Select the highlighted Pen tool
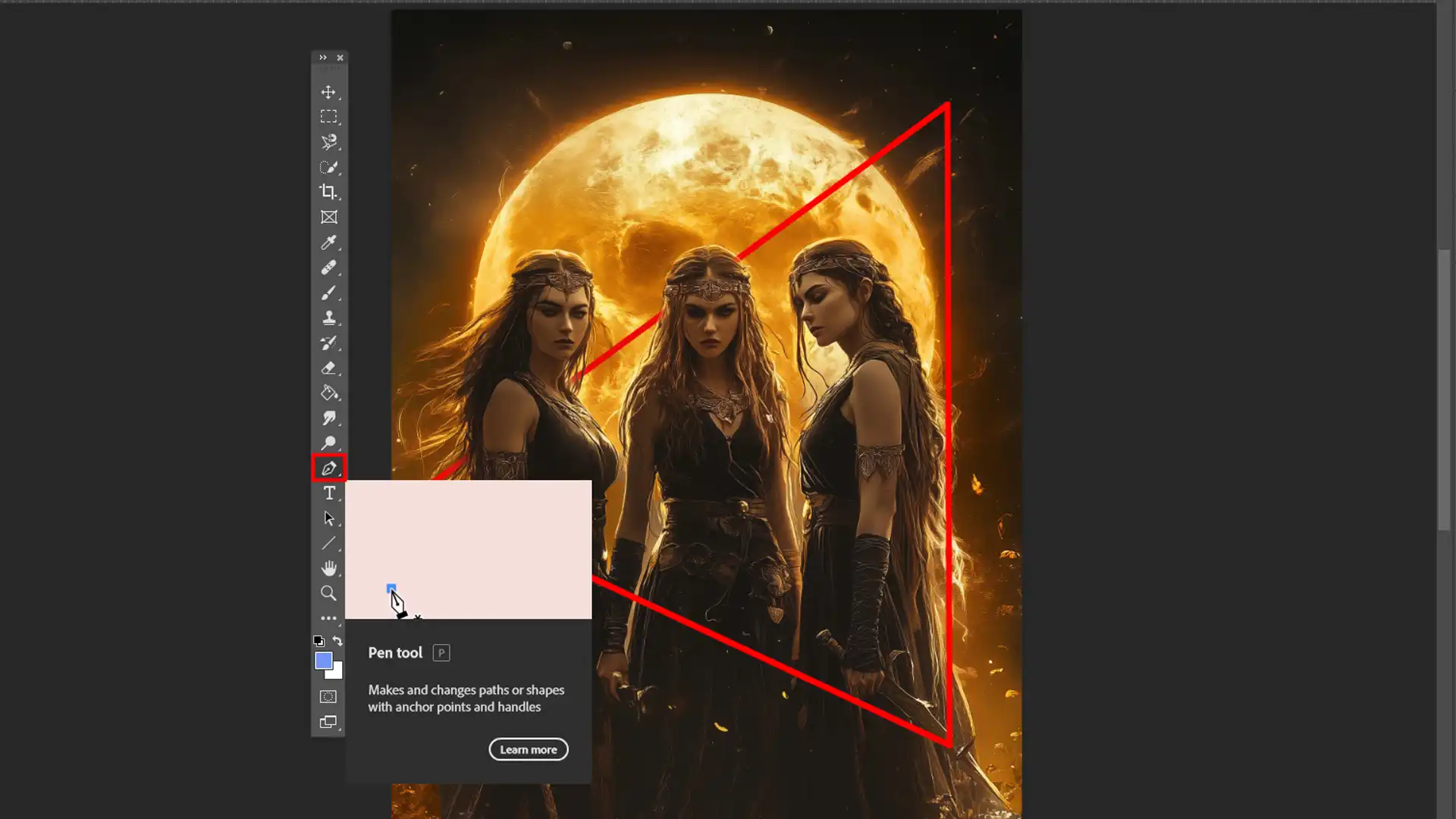Viewport: 1456px width, 819px height. tap(328, 468)
